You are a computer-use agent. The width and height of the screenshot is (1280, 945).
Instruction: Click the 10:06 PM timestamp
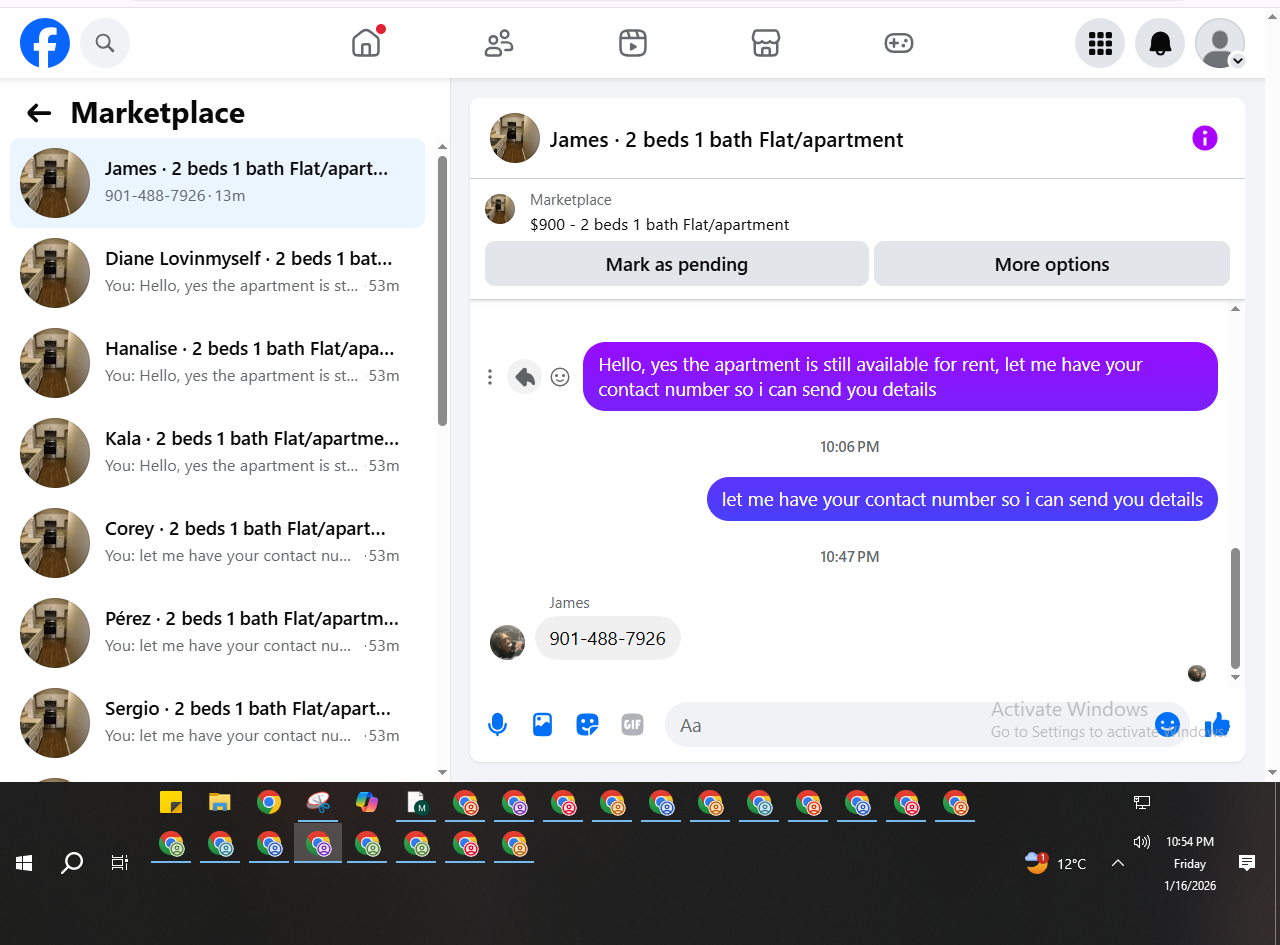pos(849,446)
